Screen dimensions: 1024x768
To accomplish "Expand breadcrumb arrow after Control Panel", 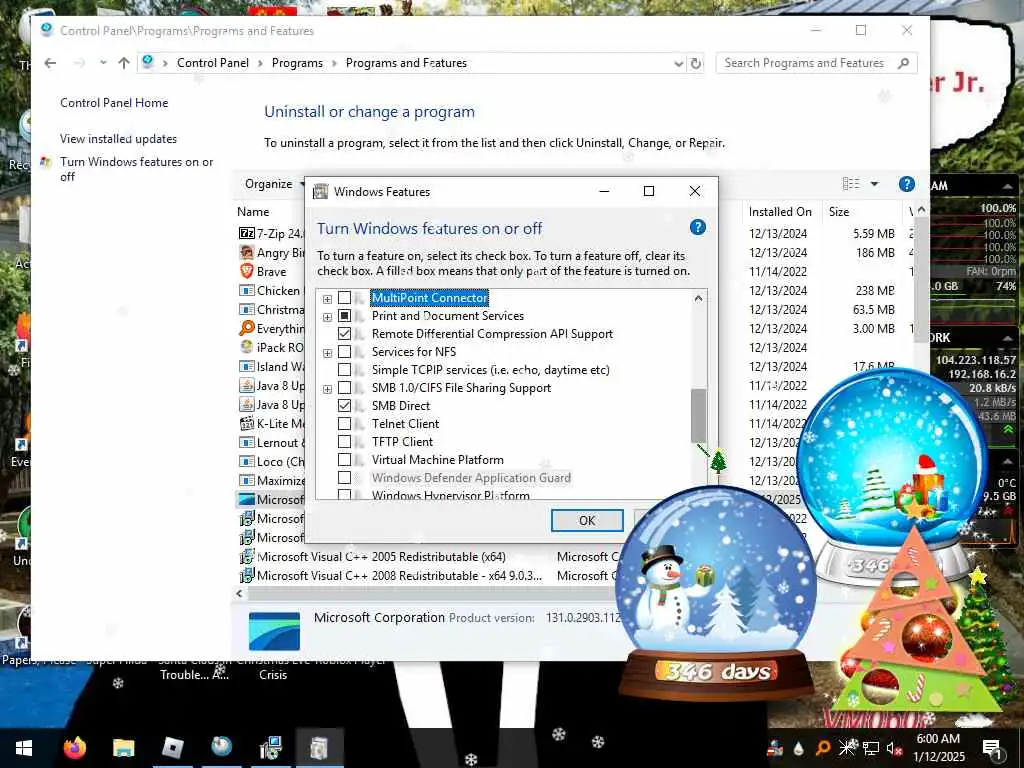I will pyautogui.click(x=260, y=63).
